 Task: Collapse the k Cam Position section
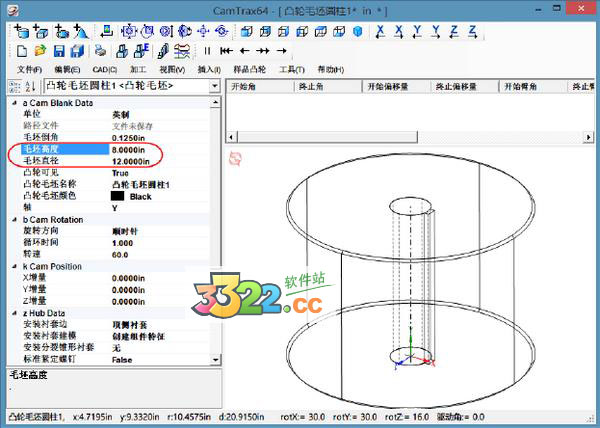tap(15, 267)
